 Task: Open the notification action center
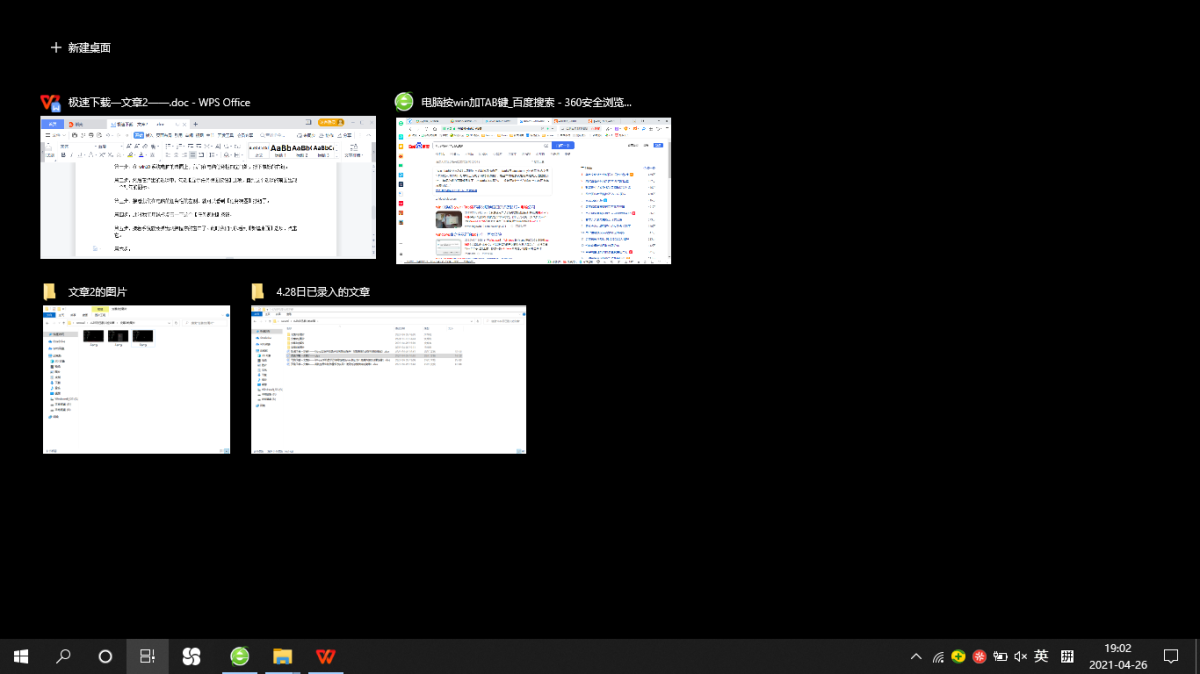tap(1171, 656)
